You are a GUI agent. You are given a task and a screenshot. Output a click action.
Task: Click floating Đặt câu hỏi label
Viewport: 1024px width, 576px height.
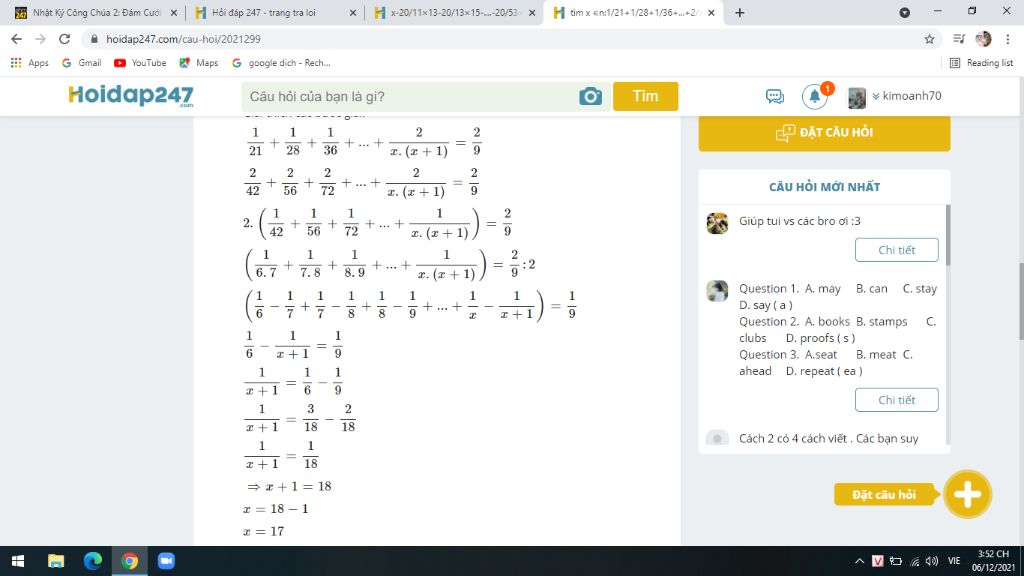885,494
